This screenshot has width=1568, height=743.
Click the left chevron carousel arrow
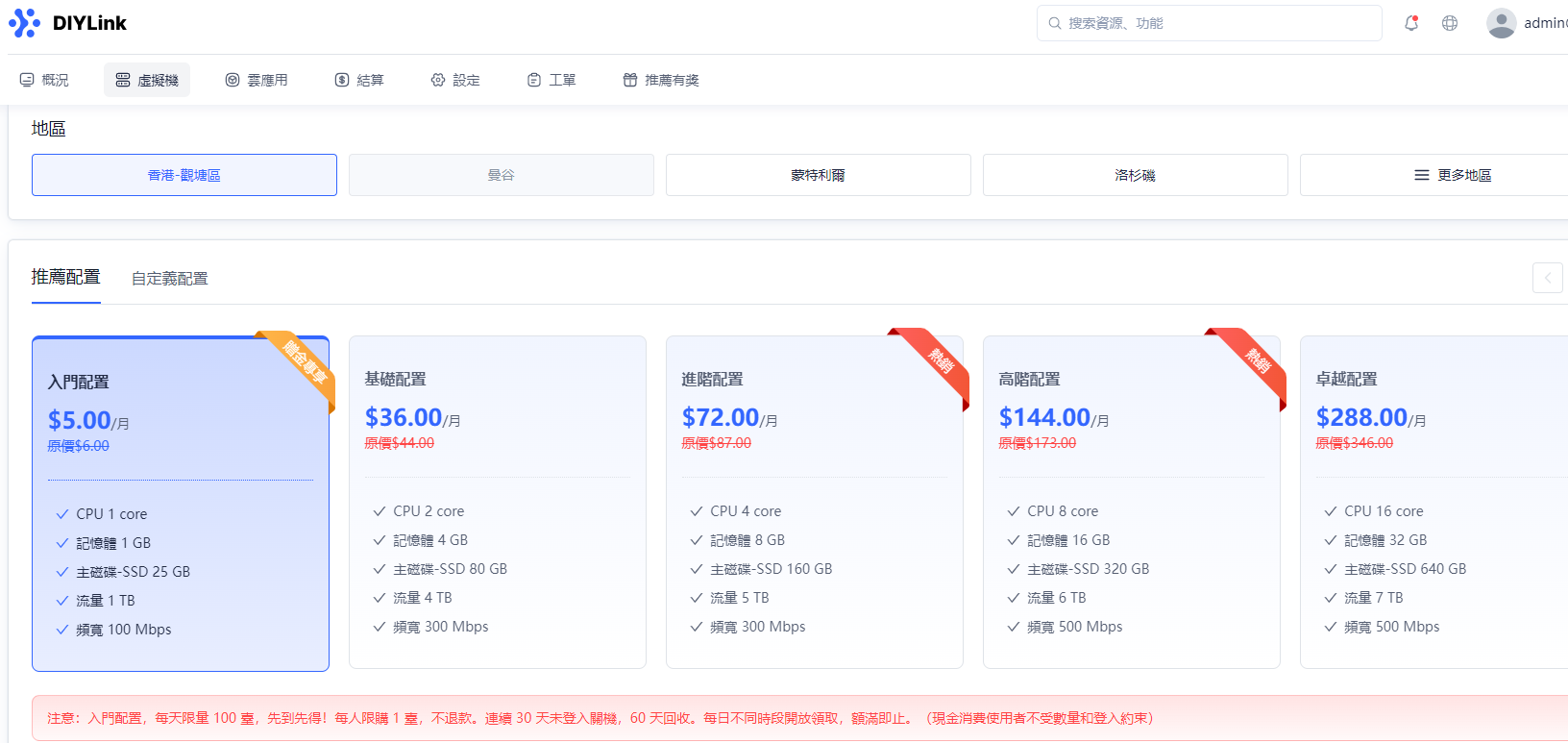pos(1547,278)
